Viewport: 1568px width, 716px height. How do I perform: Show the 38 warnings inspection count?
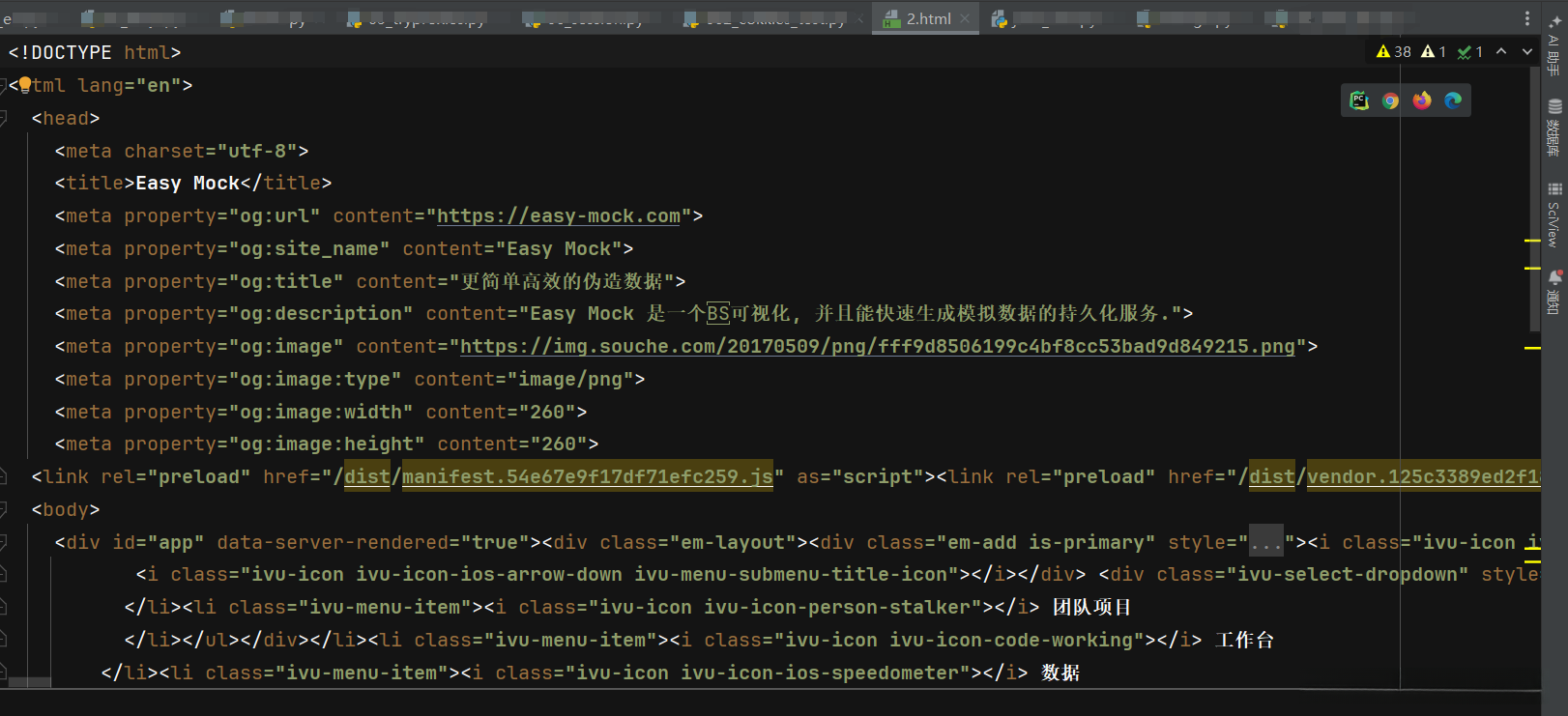(x=1394, y=52)
